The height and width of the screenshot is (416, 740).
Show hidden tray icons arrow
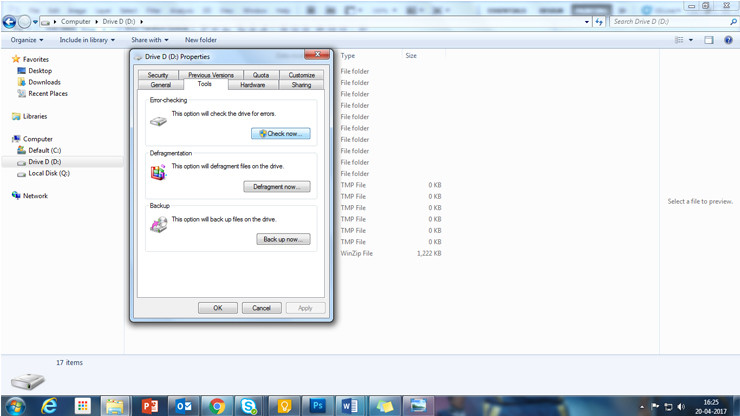pyautogui.click(x=642, y=407)
